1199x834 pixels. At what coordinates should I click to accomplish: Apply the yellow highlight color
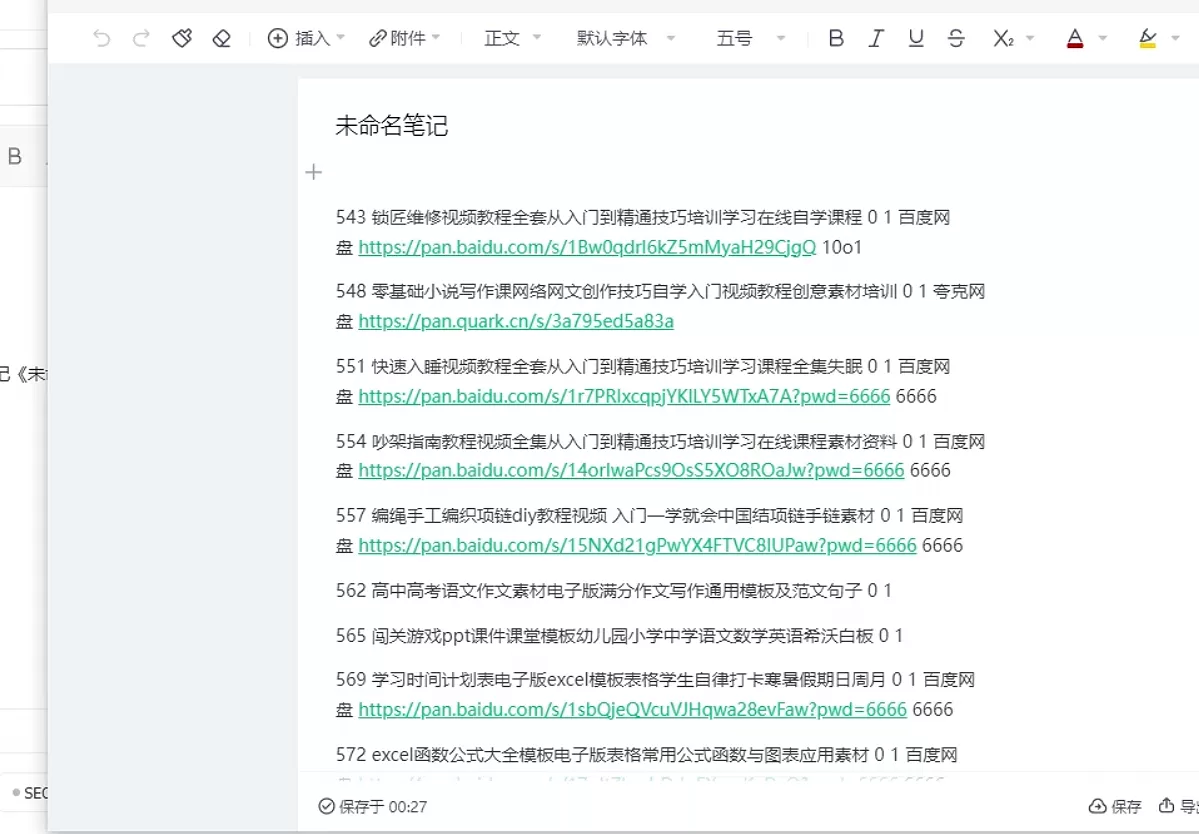click(1147, 38)
